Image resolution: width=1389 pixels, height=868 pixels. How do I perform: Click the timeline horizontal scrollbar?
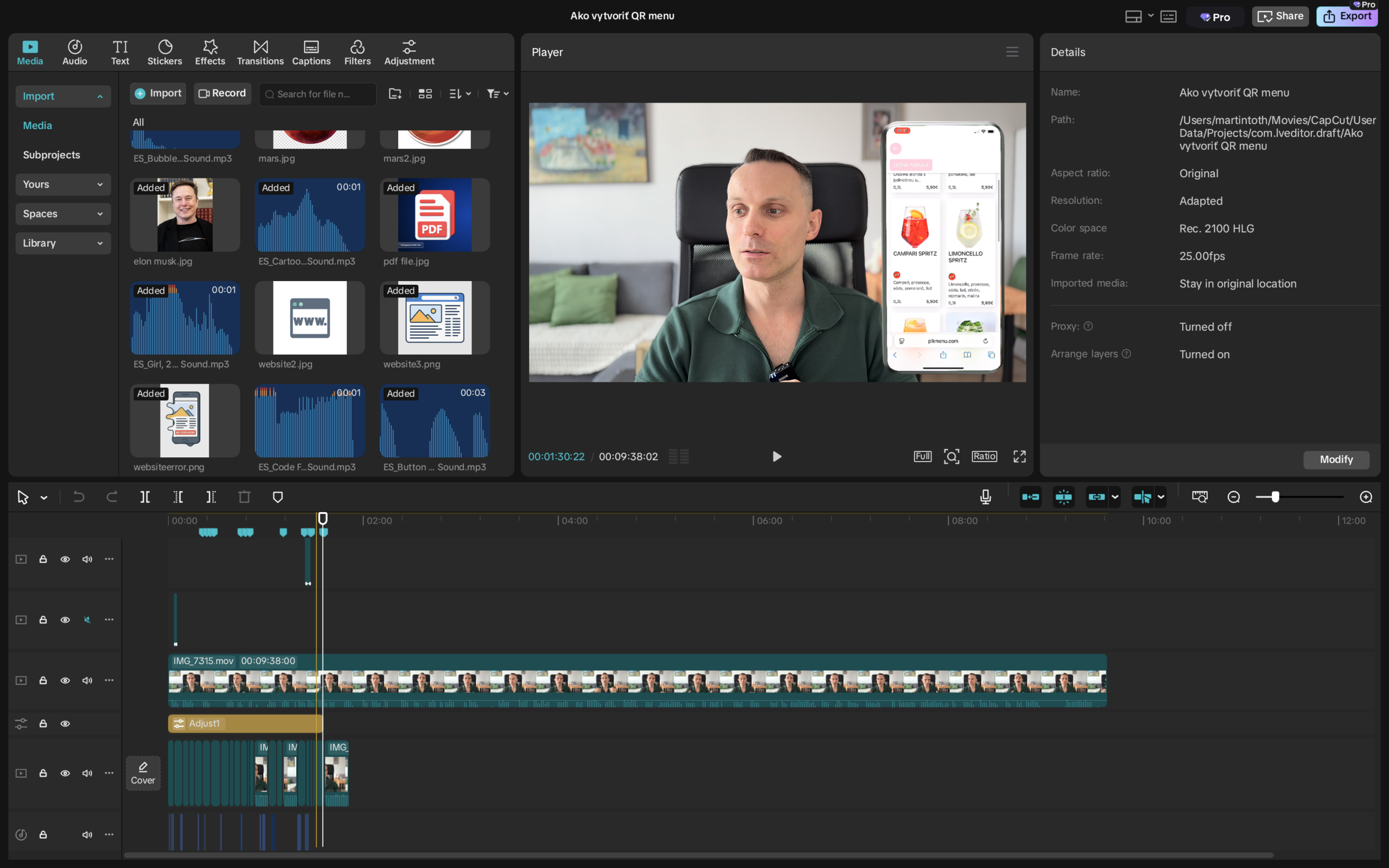pyautogui.click(x=698, y=856)
